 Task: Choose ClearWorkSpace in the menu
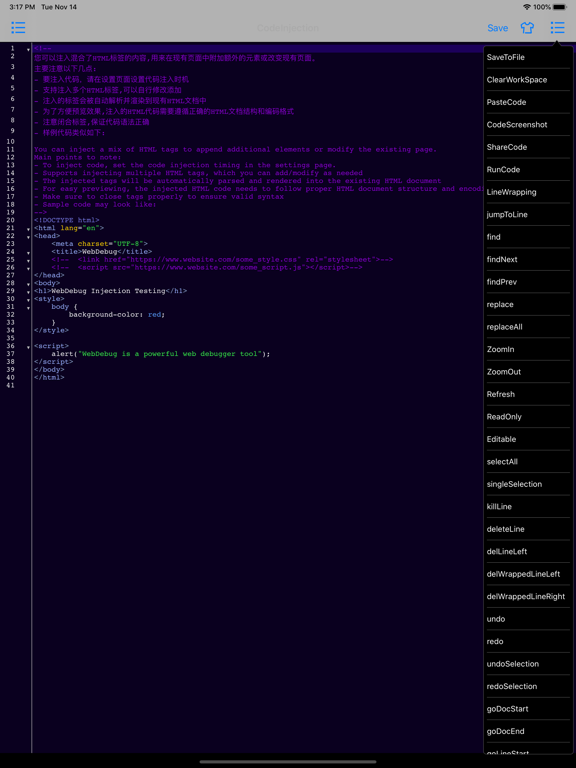(x=528, y=80)
